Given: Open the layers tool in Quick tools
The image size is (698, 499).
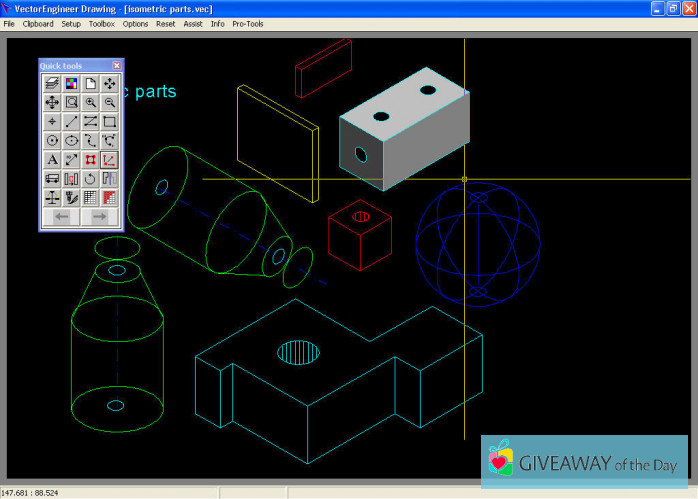Looking at the screenshot, I should pos(52,83).
